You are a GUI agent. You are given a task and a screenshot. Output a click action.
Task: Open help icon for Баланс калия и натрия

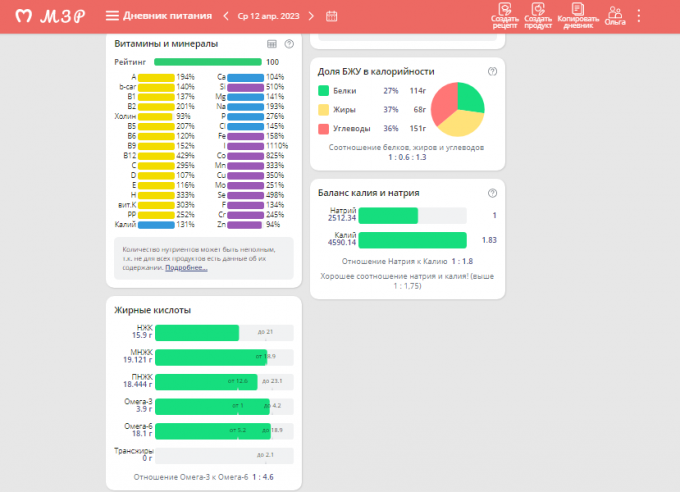point(492,193)
